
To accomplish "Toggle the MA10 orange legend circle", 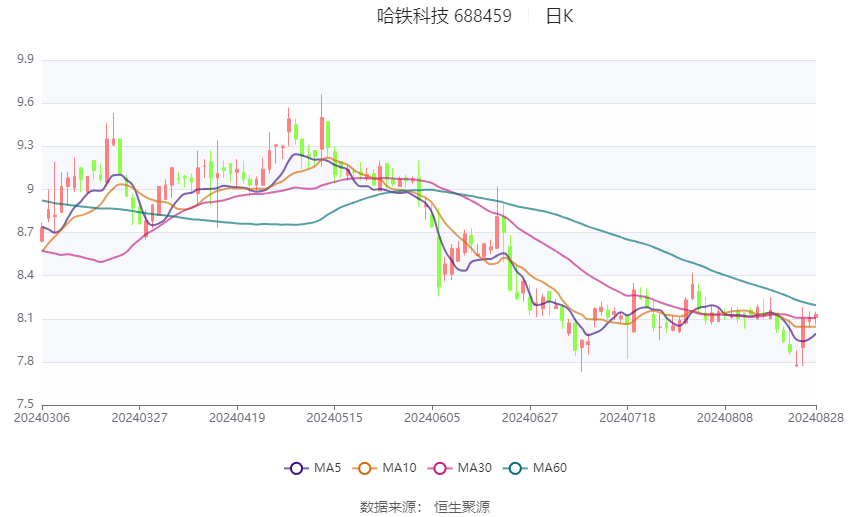I will click(364, 468).
